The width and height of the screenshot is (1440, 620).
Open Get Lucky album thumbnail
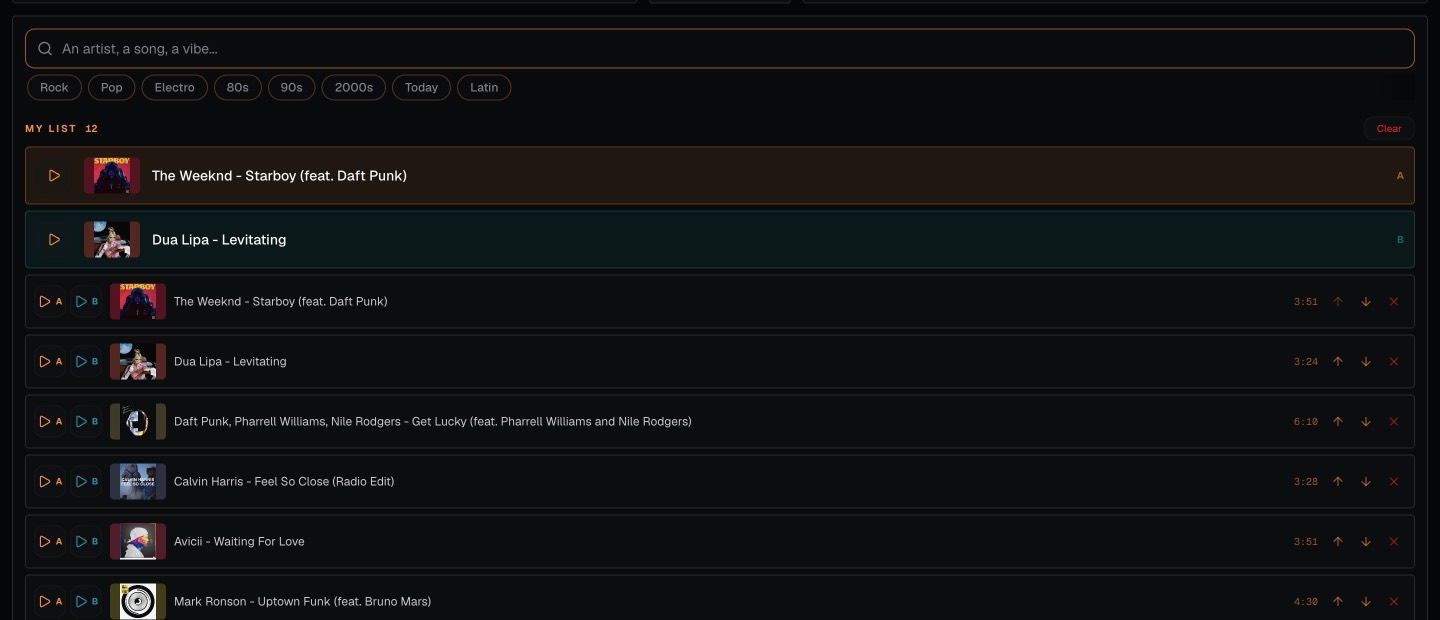[x=138, y=422]
